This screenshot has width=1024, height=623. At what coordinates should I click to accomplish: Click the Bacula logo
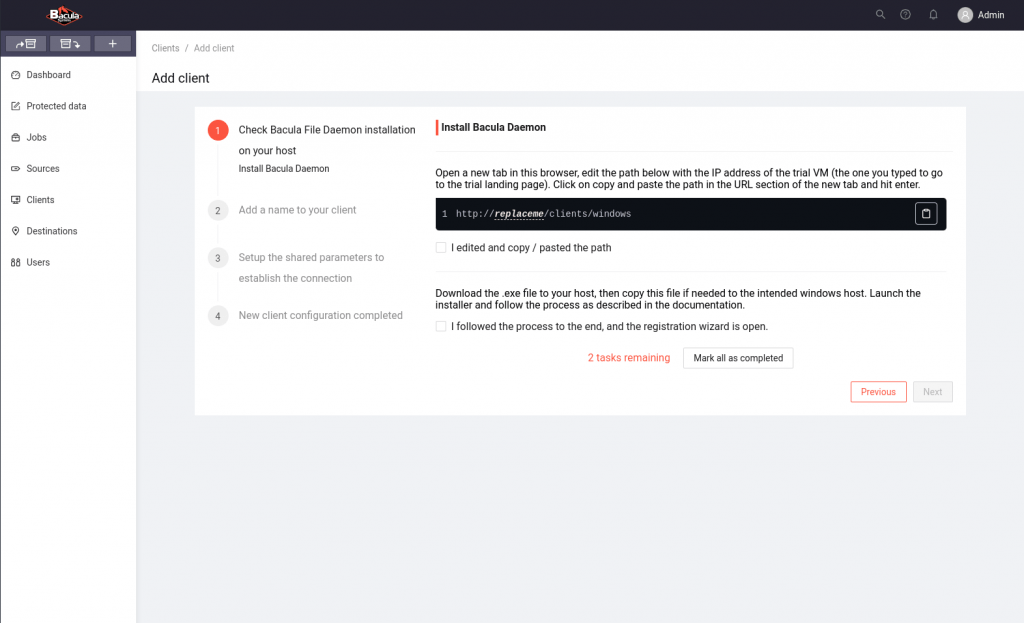(64, 15)
